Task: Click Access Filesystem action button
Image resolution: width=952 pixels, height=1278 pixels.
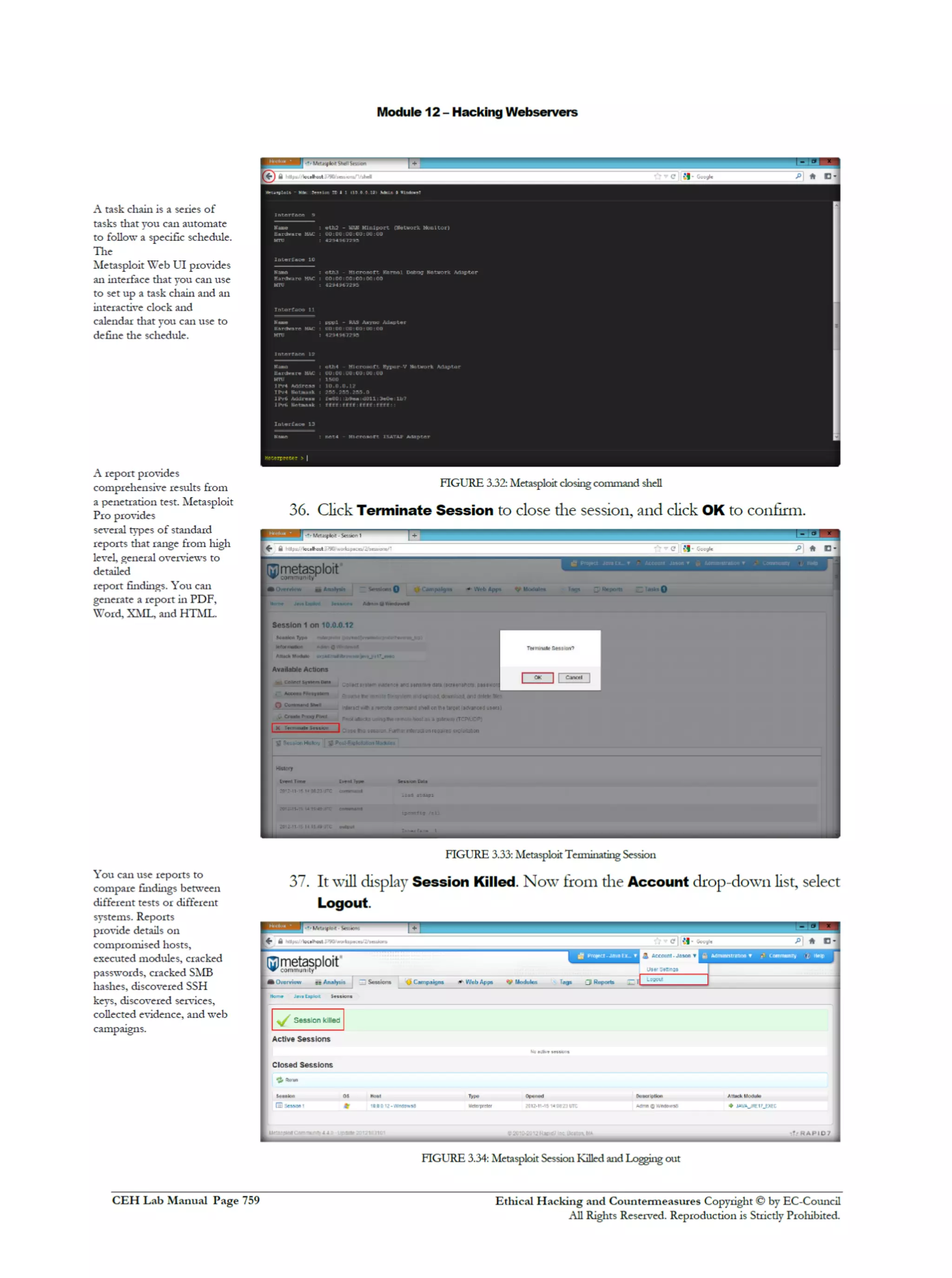Action: (305, 694)
